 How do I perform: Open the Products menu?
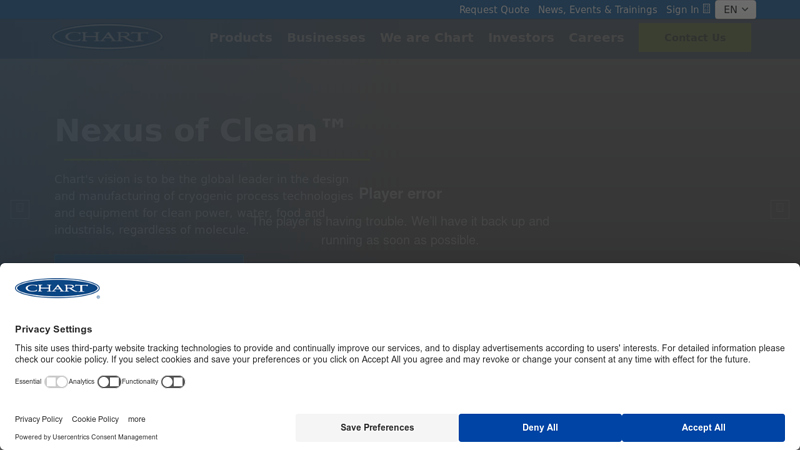(x=241, y=38)
